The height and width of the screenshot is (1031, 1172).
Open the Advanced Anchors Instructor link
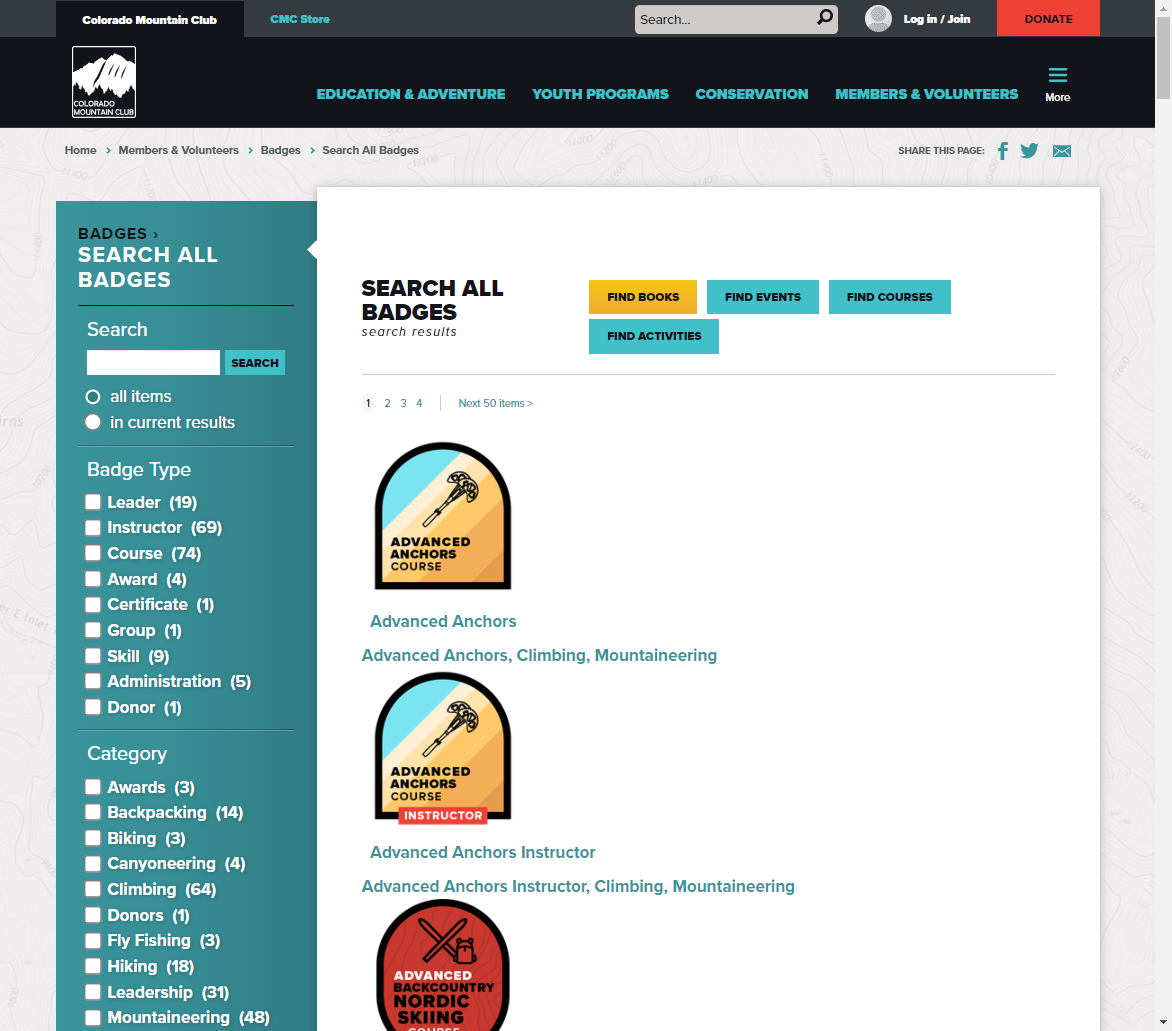point(483,852)
